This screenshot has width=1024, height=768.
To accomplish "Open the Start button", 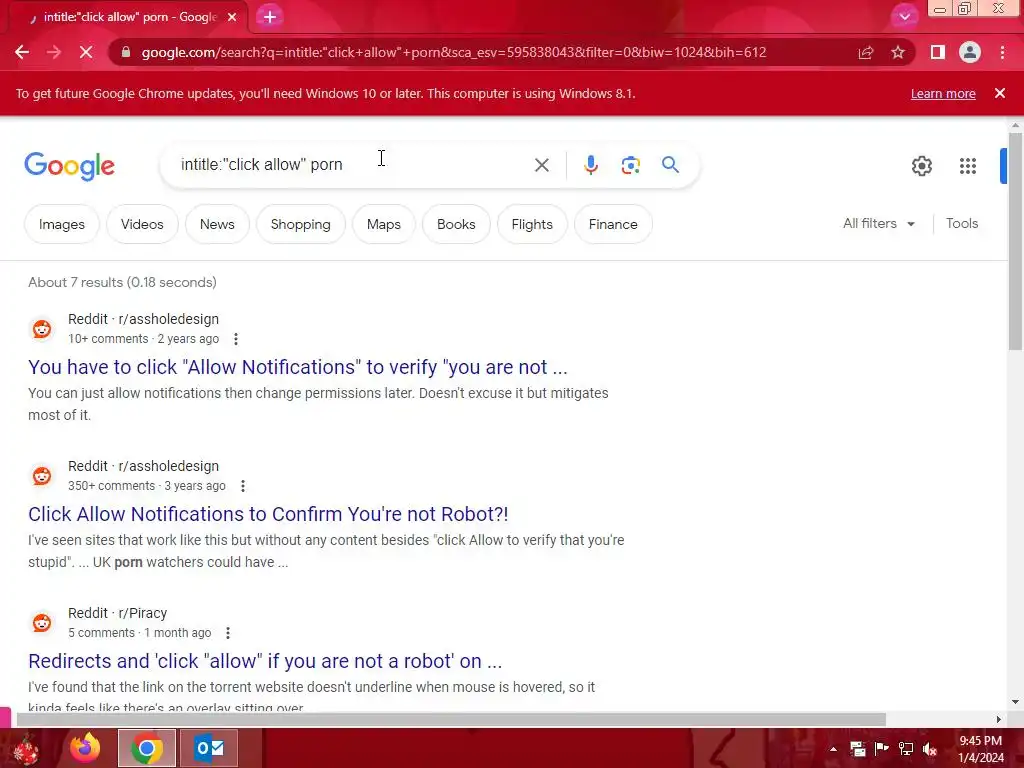I will 26,748.
